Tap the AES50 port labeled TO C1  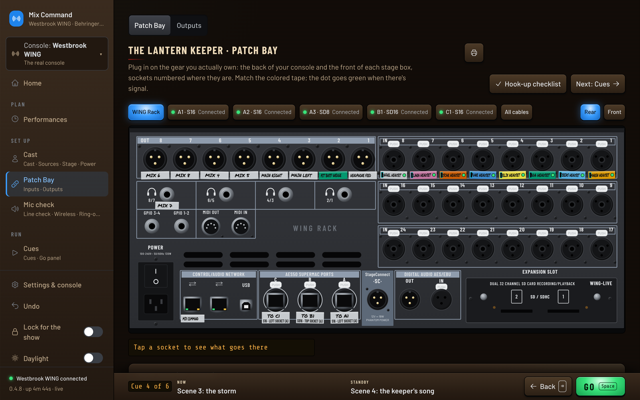276,300
